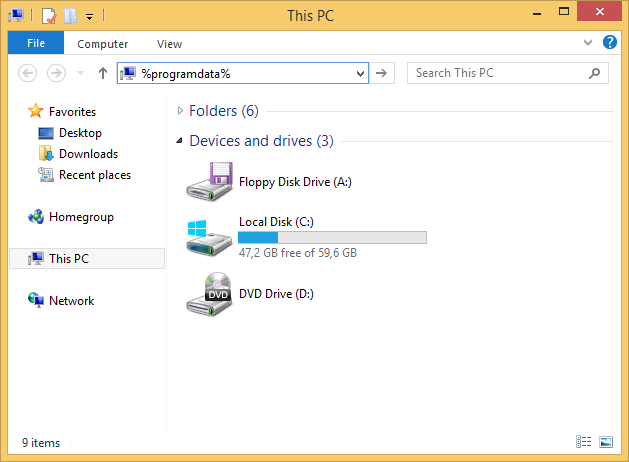Select the Floppy Disk Drive icon
The width and height of the screenshot is (629, 462).
click(x=209, y=181)
